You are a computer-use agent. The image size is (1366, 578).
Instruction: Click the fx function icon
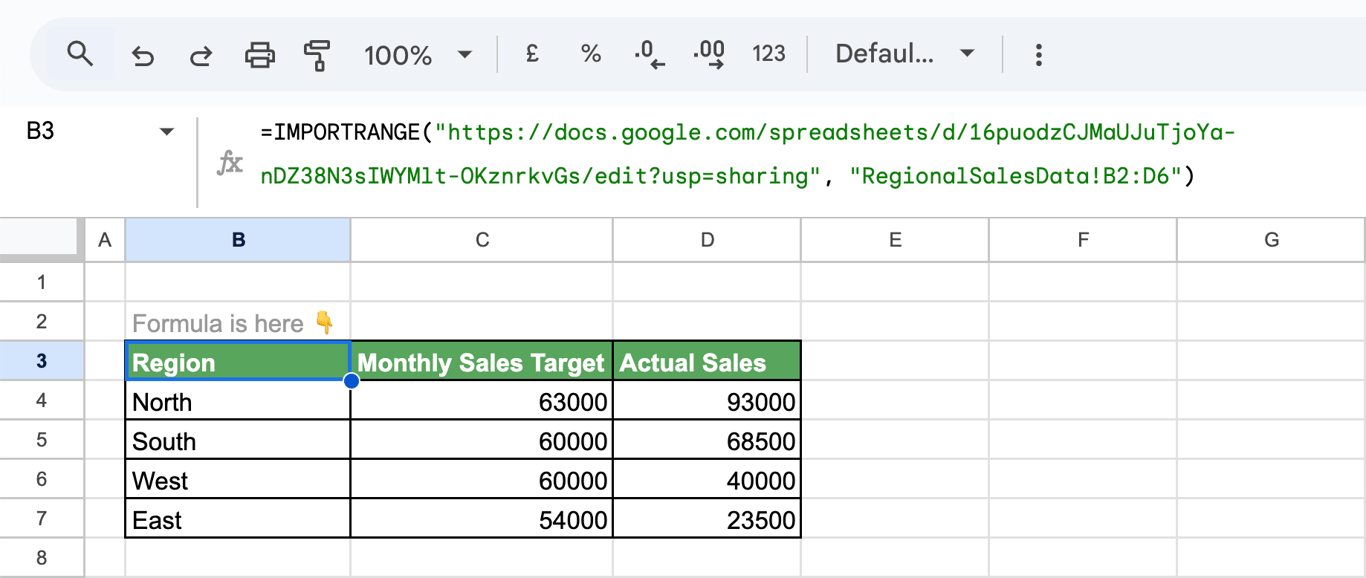230,162
